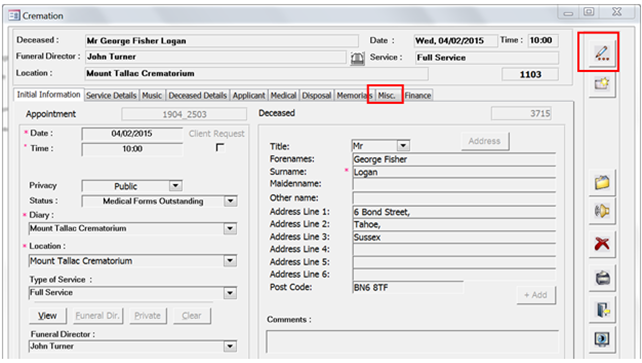The image size is (642, 363).
Task: Open the Applicant tab
Action: pos(249,95)
